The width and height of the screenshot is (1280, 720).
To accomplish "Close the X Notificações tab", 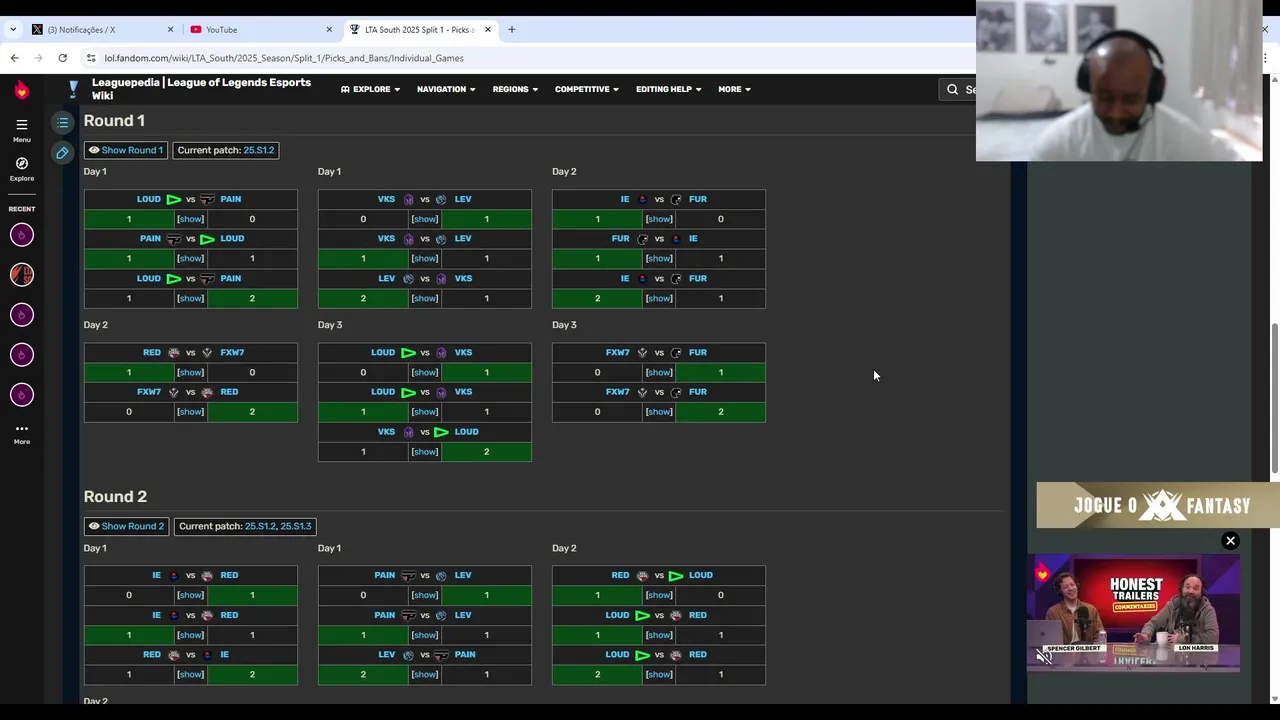I will point(170,30).
